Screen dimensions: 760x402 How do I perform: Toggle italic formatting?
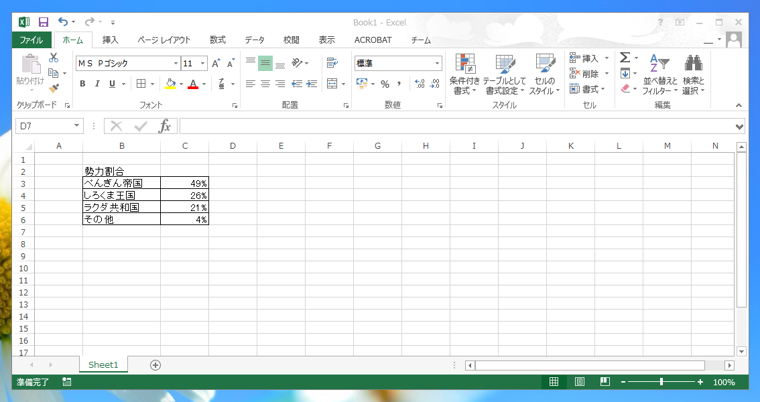point(97,84)
